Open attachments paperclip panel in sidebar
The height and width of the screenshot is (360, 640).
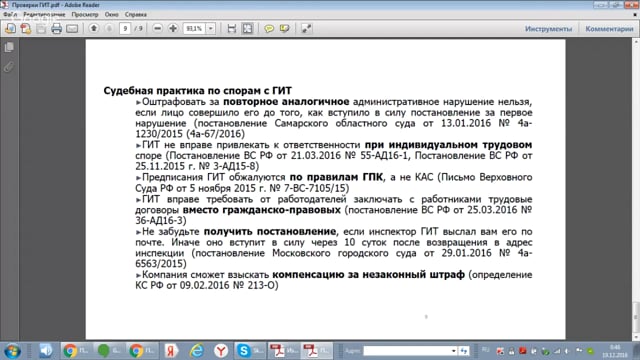click(x=9, y=67)
